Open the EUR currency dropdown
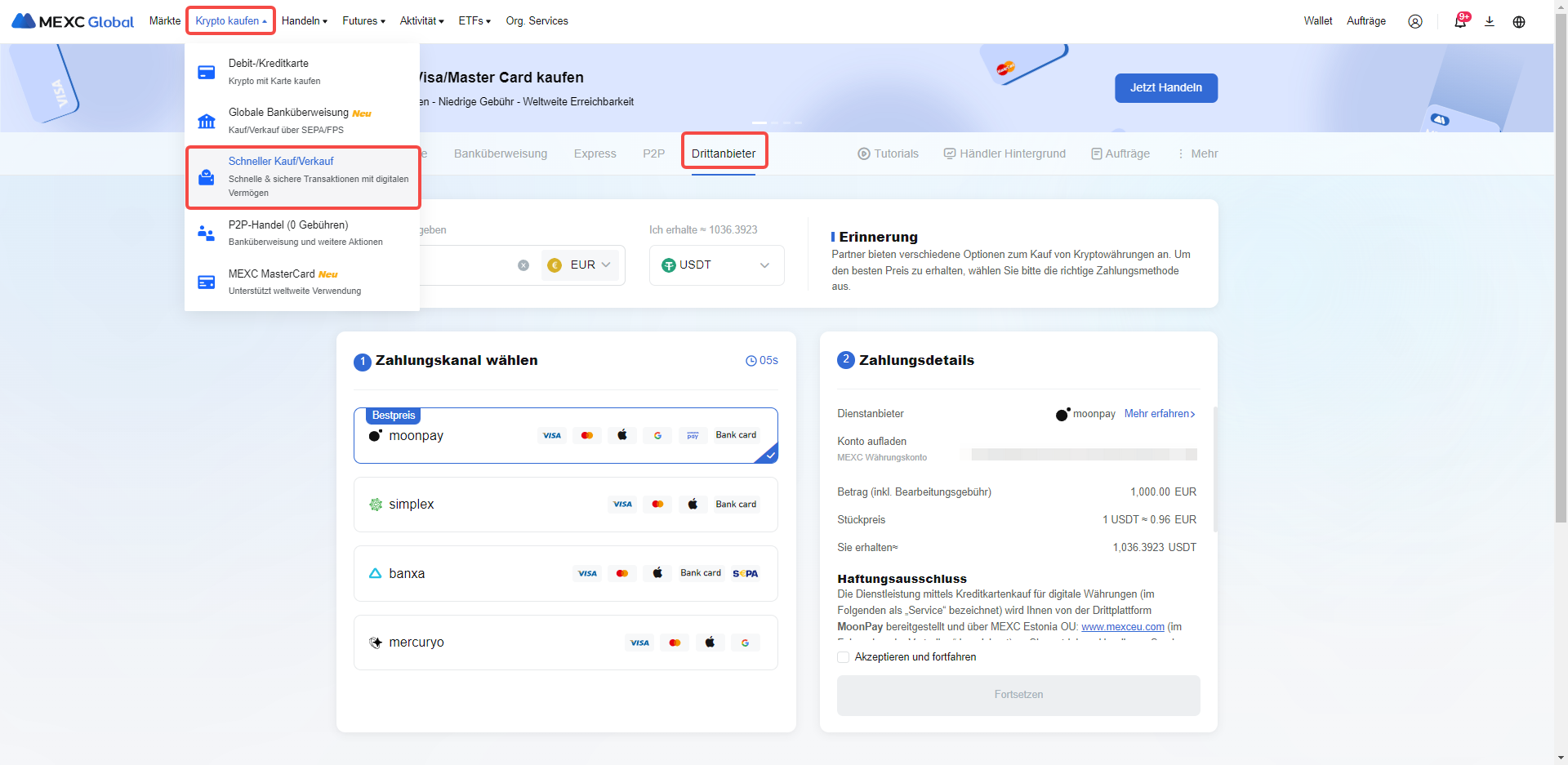1568x765 pixels. (580, 265)
